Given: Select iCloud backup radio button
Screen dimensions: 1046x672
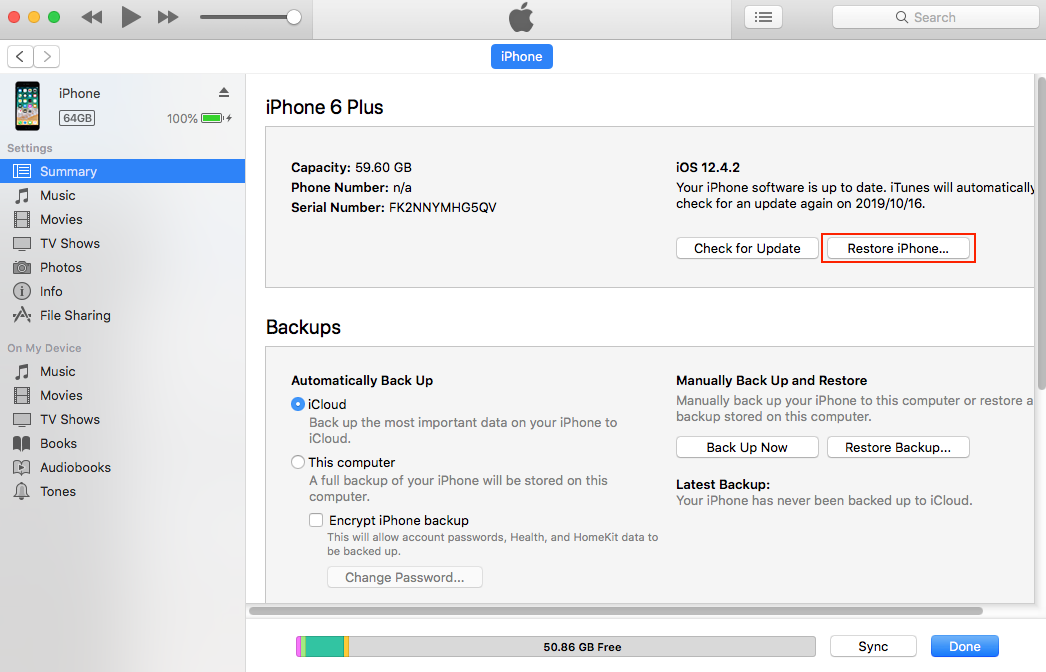Looking at the screenshot, I should [x=298, y=404].
